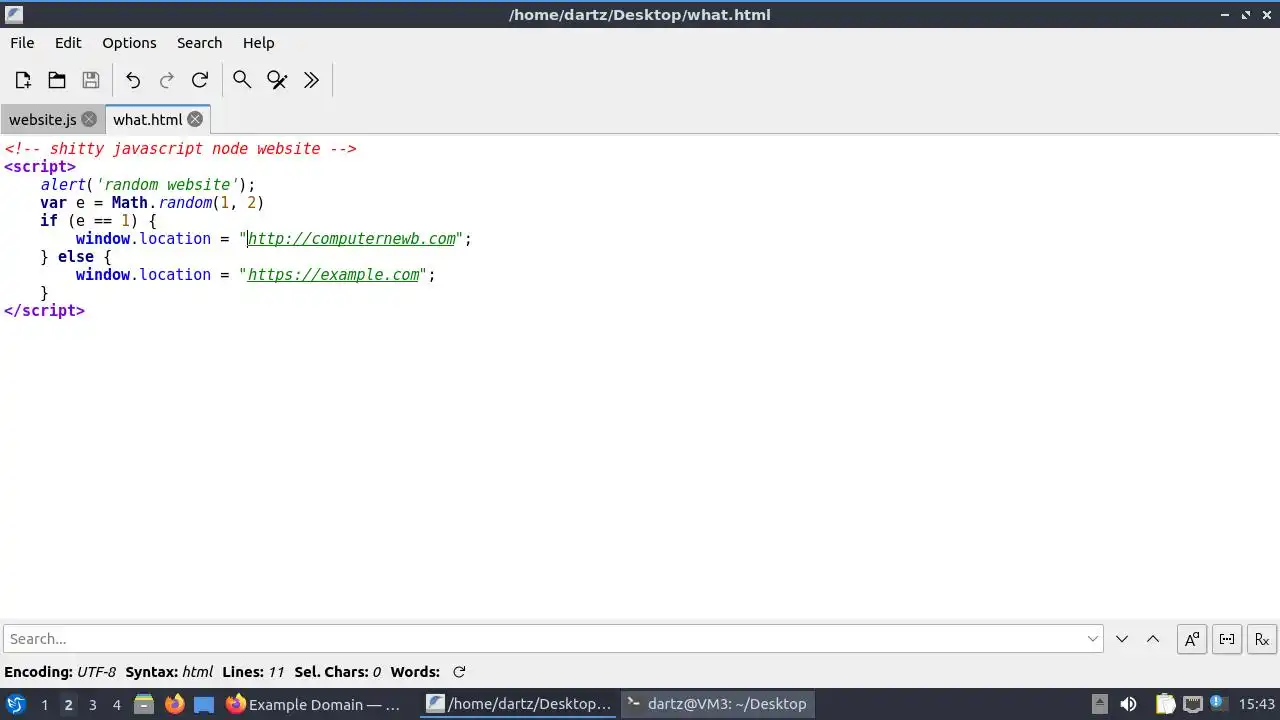This screenshot has height=720, width=1280.
Task: Expand the toolbar overflow chevrons
Action: (311, 80)
